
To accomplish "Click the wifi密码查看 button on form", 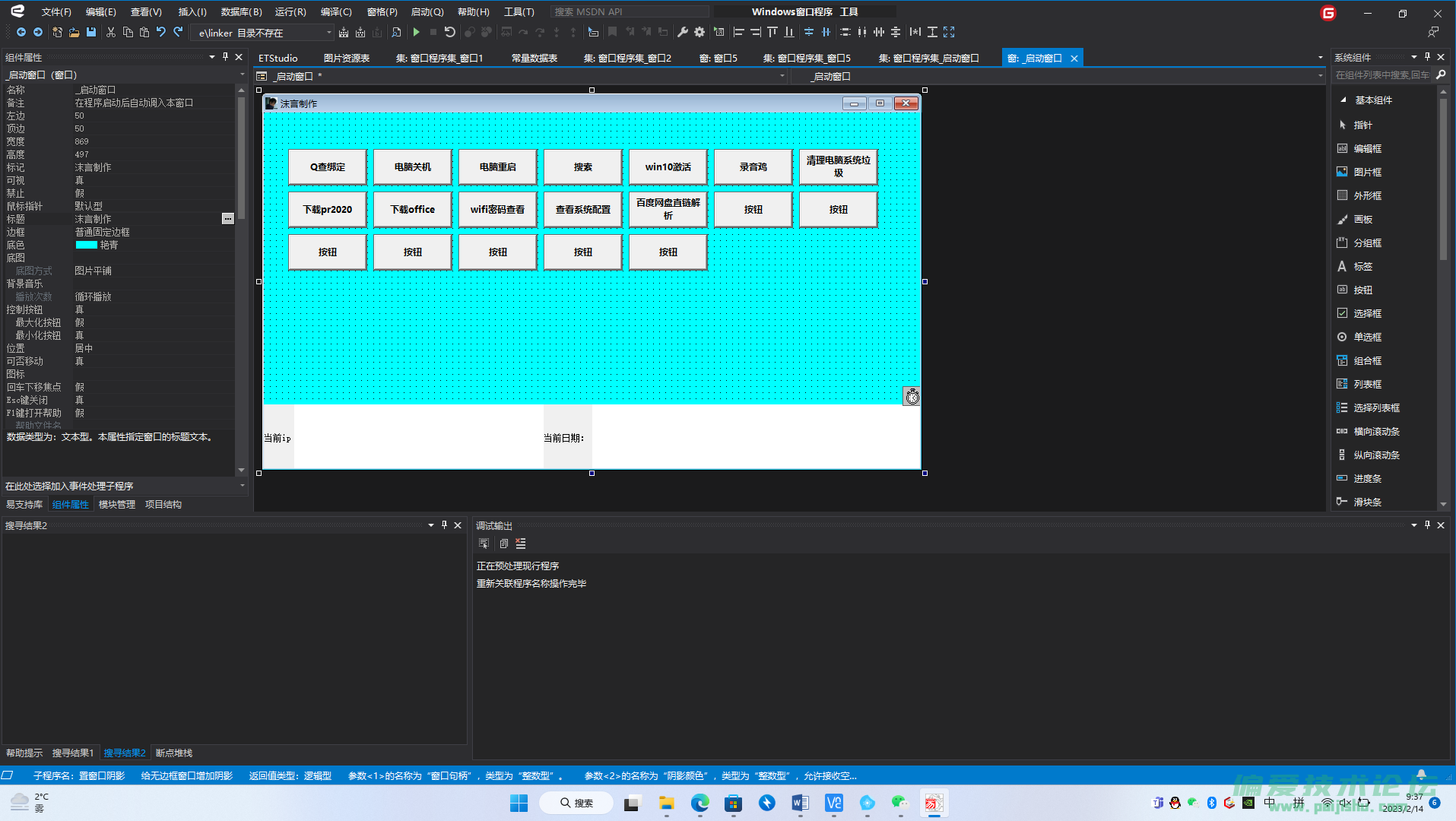I will point(498,209).
